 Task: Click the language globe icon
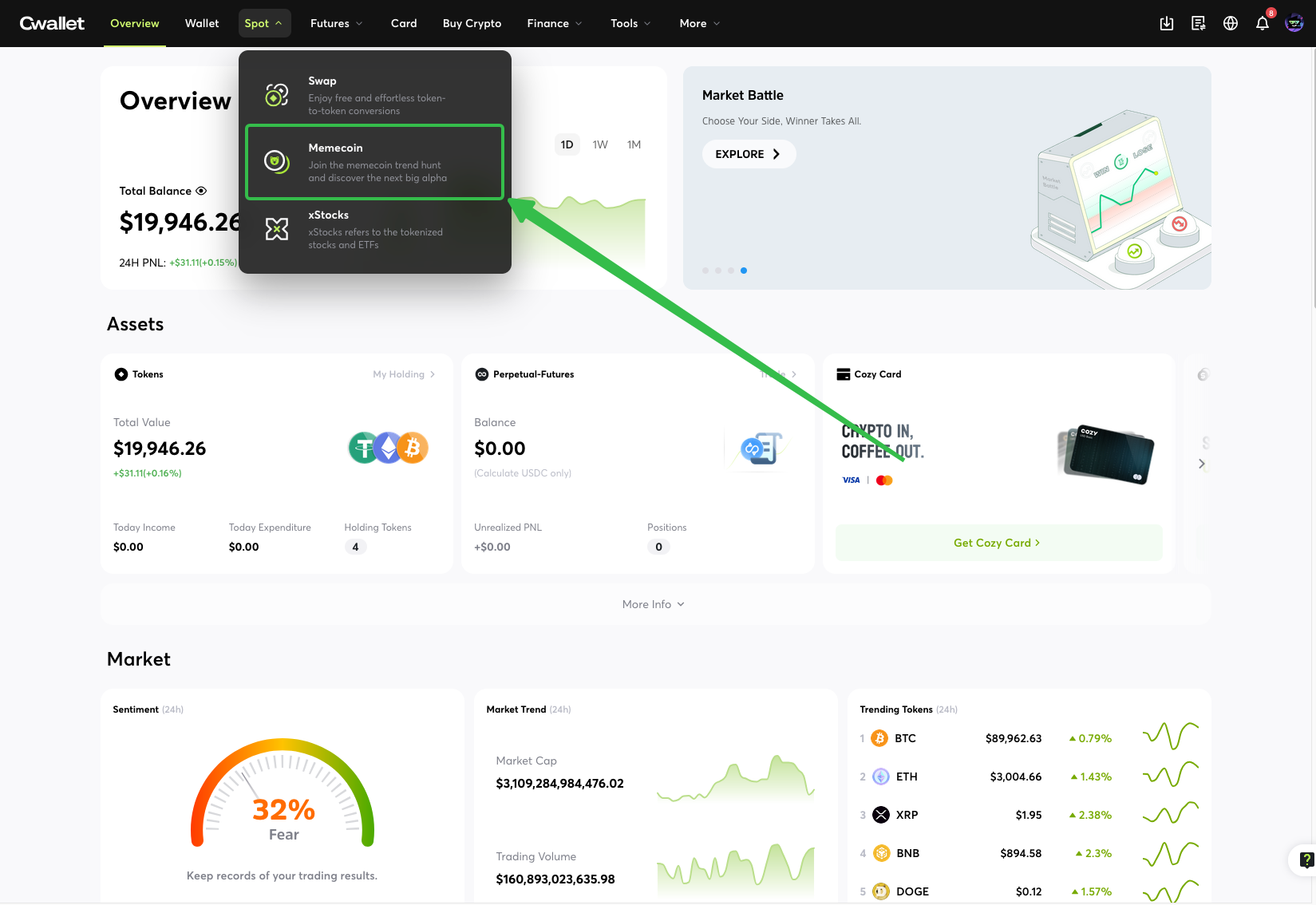pos(1231,23)
